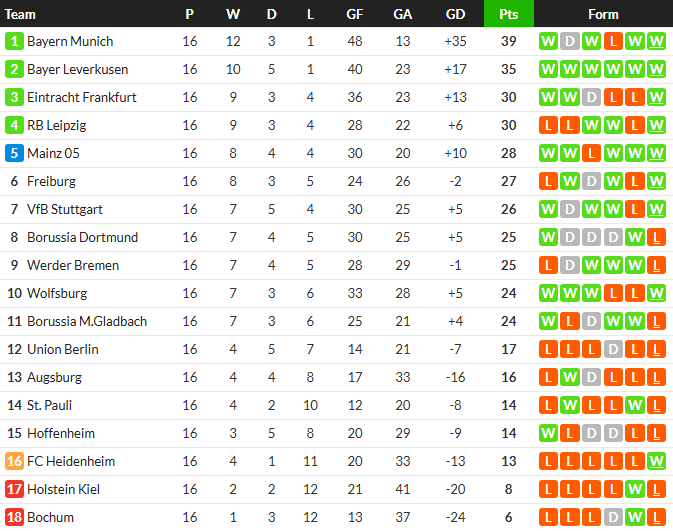Click Bochum's draw form badge
Image resolution: width=673 pixels, height=531 pixels.
[x=613, y=517]
